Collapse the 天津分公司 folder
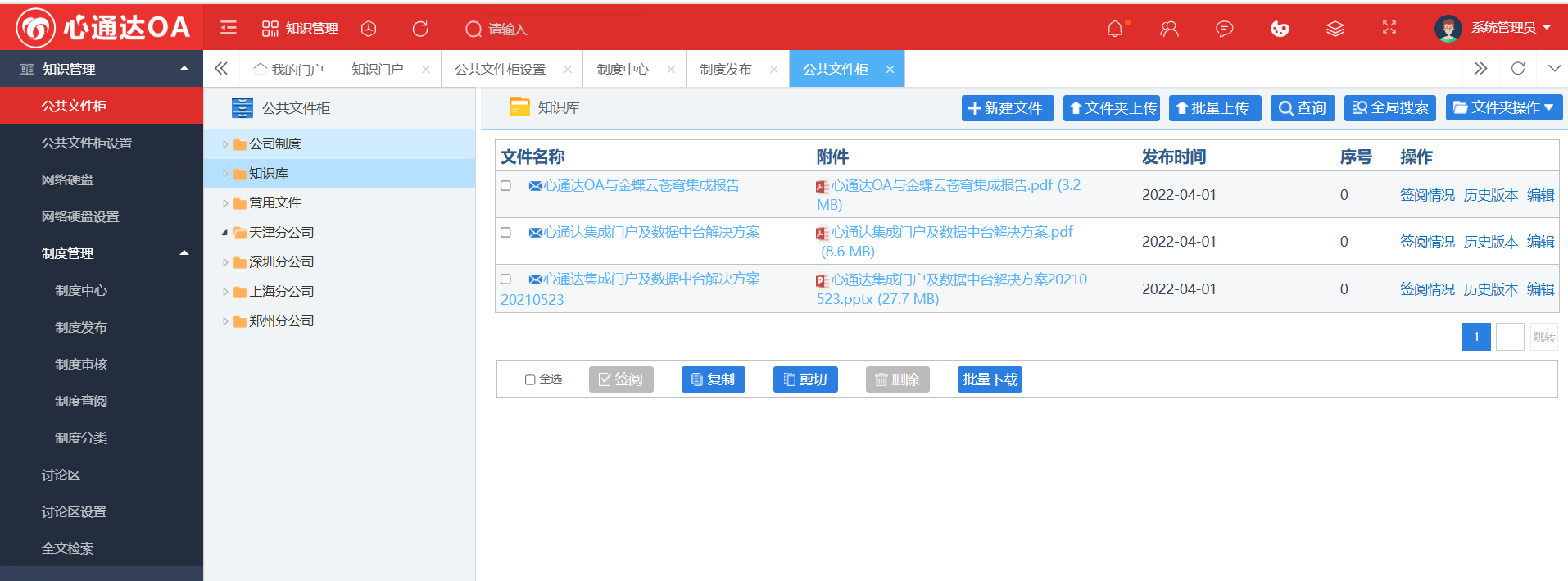The height and width of the screenshot is (581, 1568). coord(225,233)
